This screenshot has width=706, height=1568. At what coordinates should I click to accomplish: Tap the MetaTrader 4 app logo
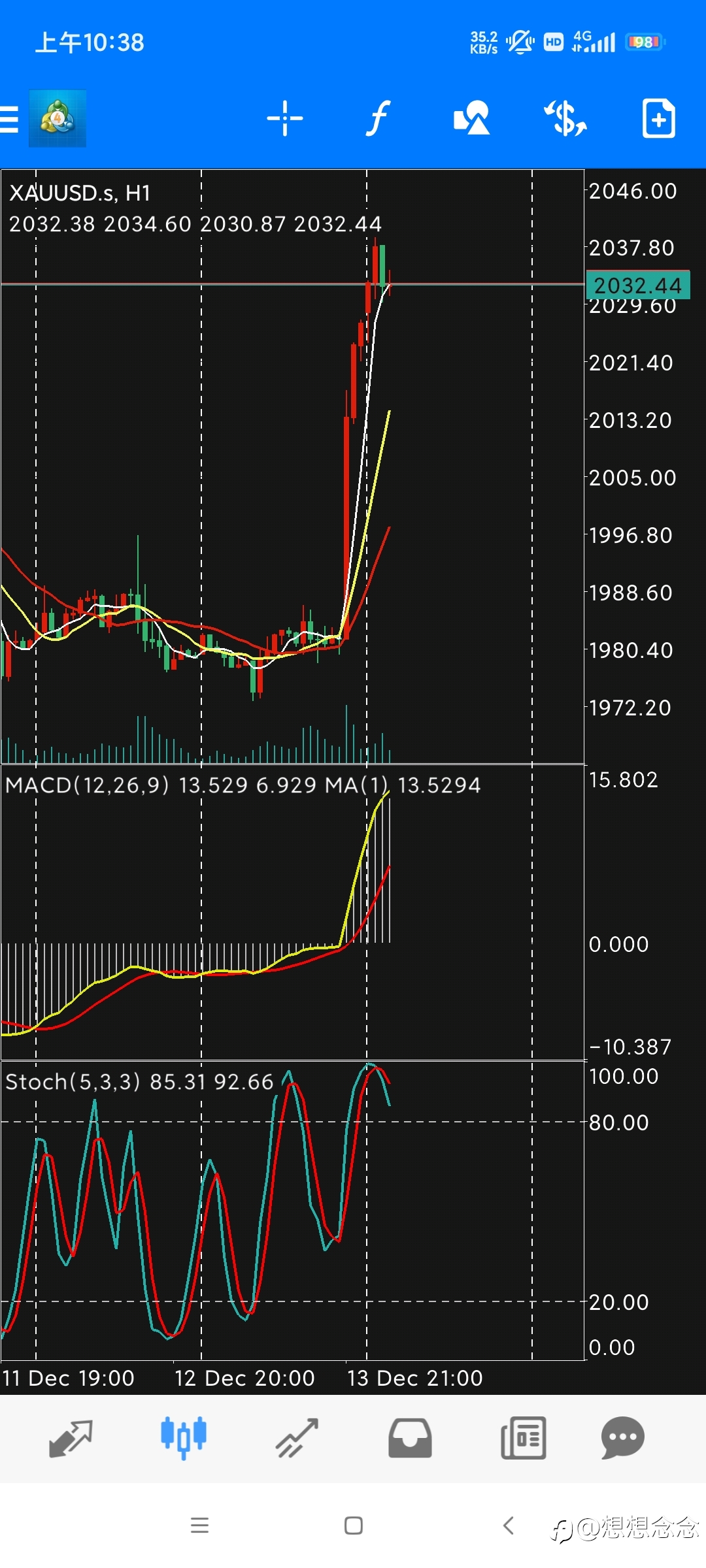tap(58, 118)
